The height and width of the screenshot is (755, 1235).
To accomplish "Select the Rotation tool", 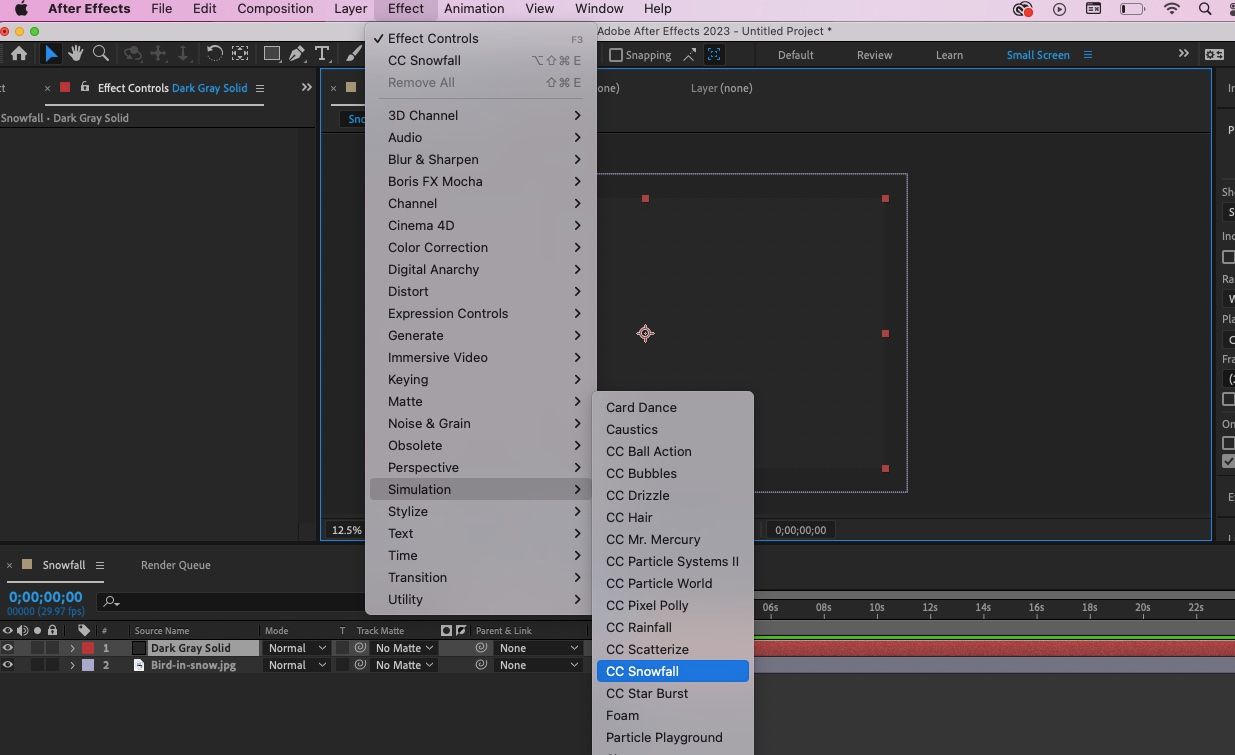I will click(214, 54).
